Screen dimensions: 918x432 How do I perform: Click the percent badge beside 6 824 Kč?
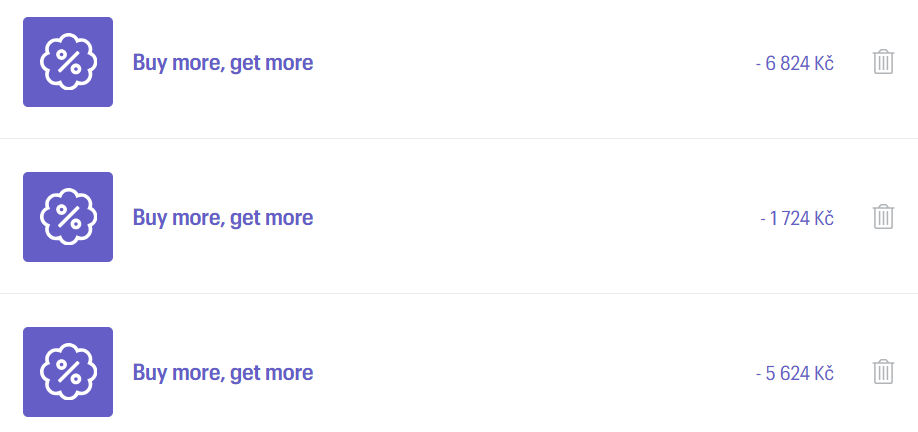[68, 62]
